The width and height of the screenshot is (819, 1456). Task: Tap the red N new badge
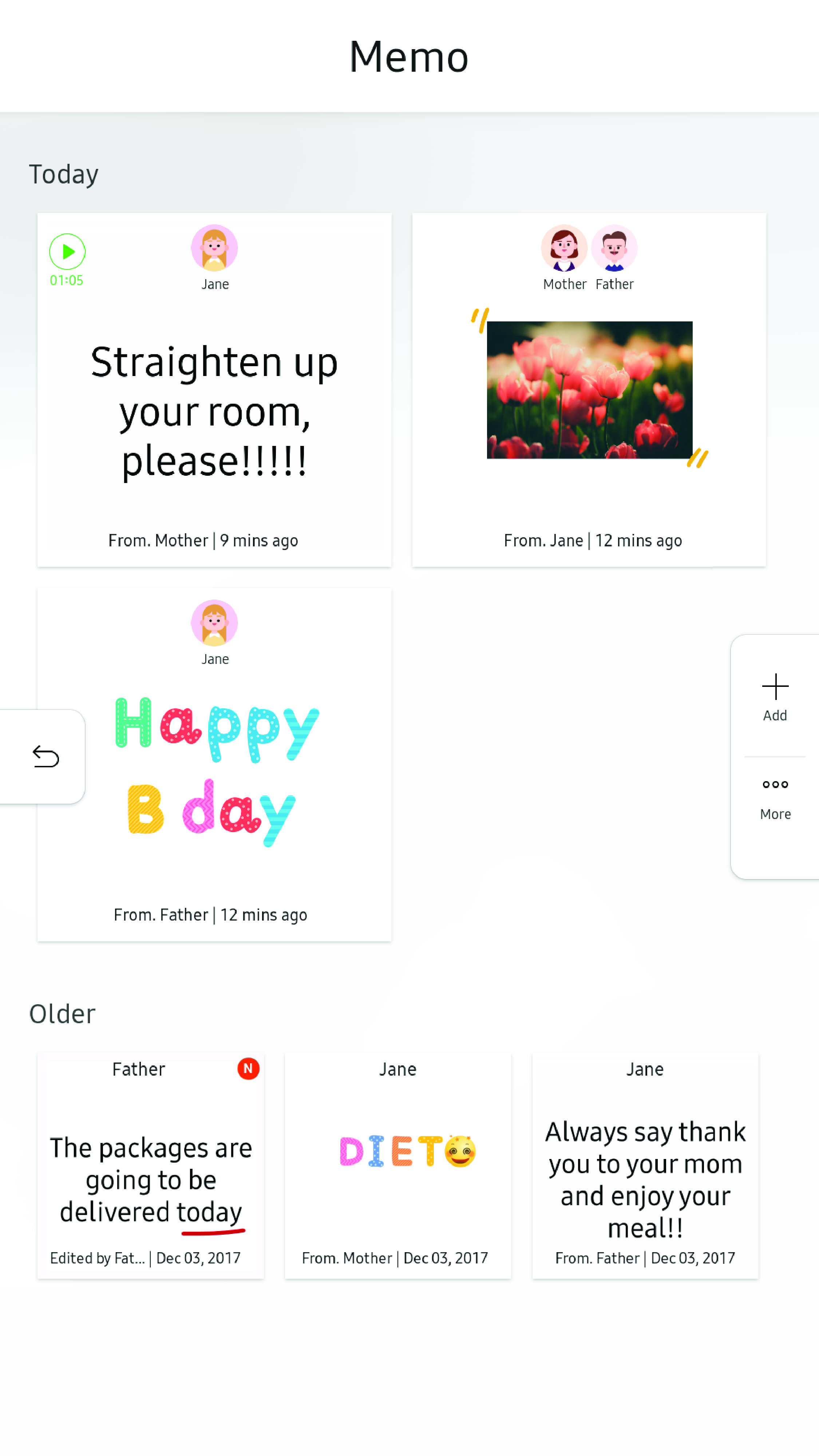[x=248, y=1068]
